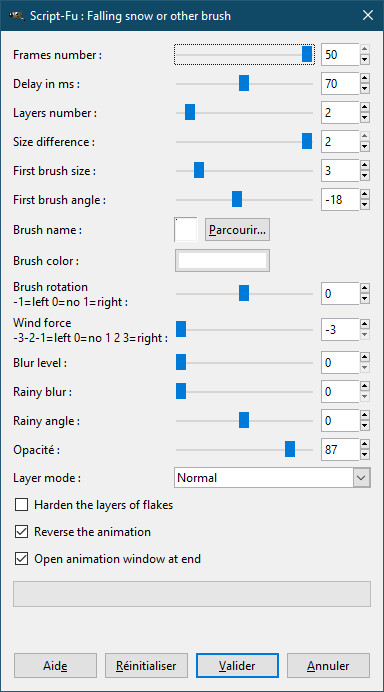Click the First brush size value field
Screen dimensions: 384x692
(340, 170)
